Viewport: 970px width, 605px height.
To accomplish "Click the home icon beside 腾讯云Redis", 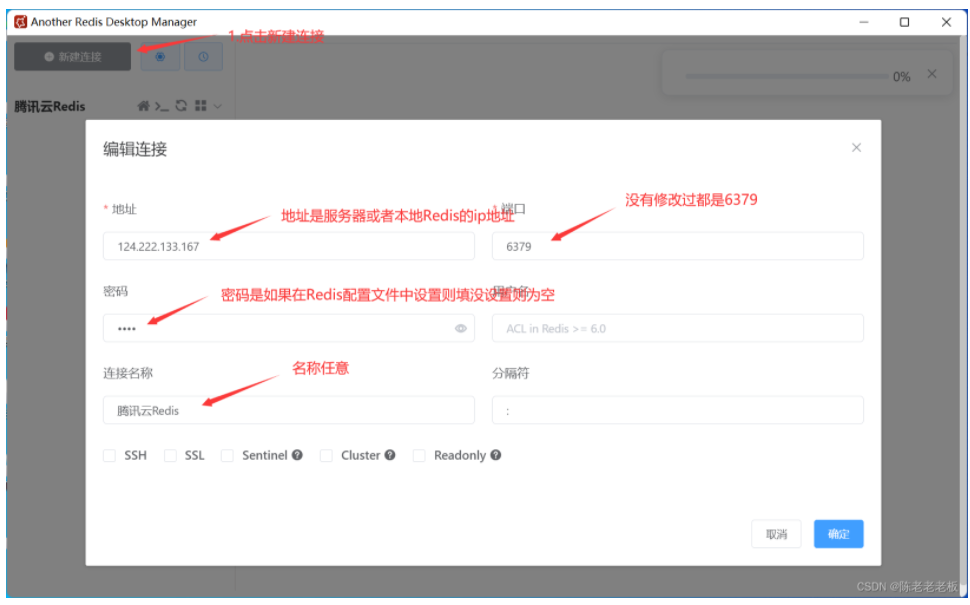I will click(x=145, y=105).
